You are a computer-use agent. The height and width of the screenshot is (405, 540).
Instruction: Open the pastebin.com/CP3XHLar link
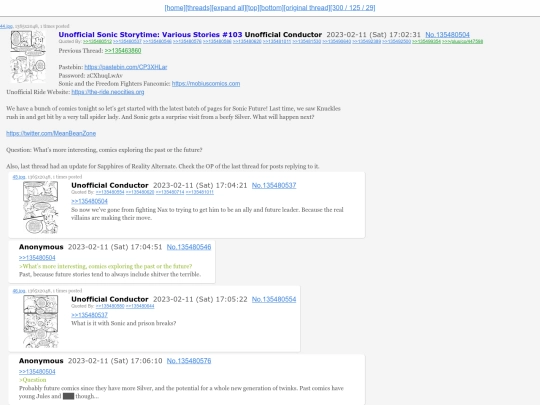pos(126,67)
